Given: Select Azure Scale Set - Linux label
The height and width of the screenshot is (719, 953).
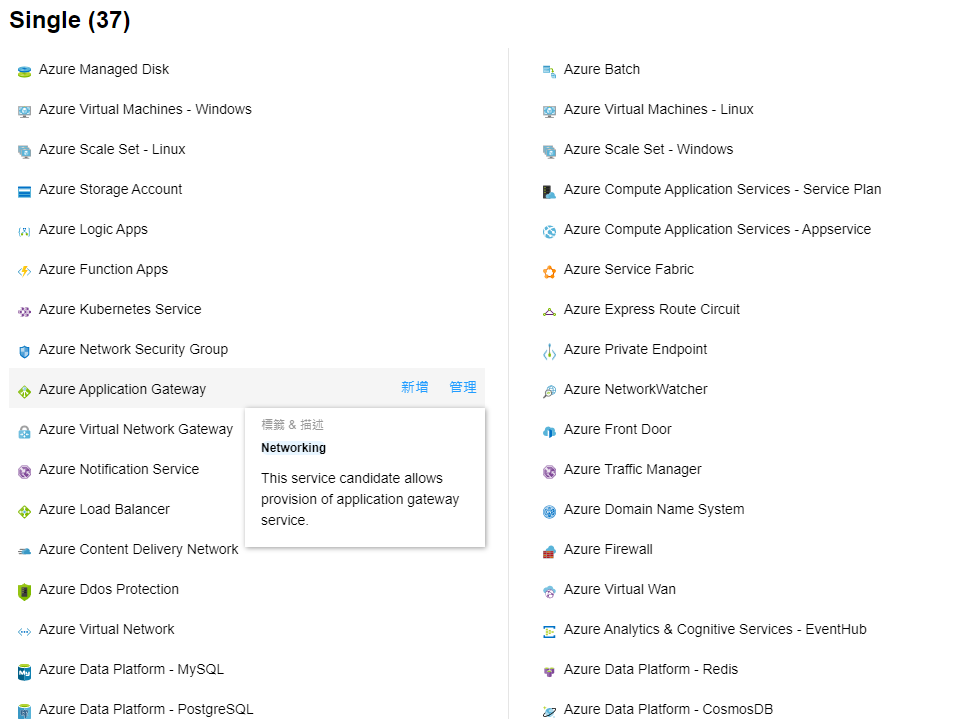Looking at the screenshot, I should pos(112,150).
